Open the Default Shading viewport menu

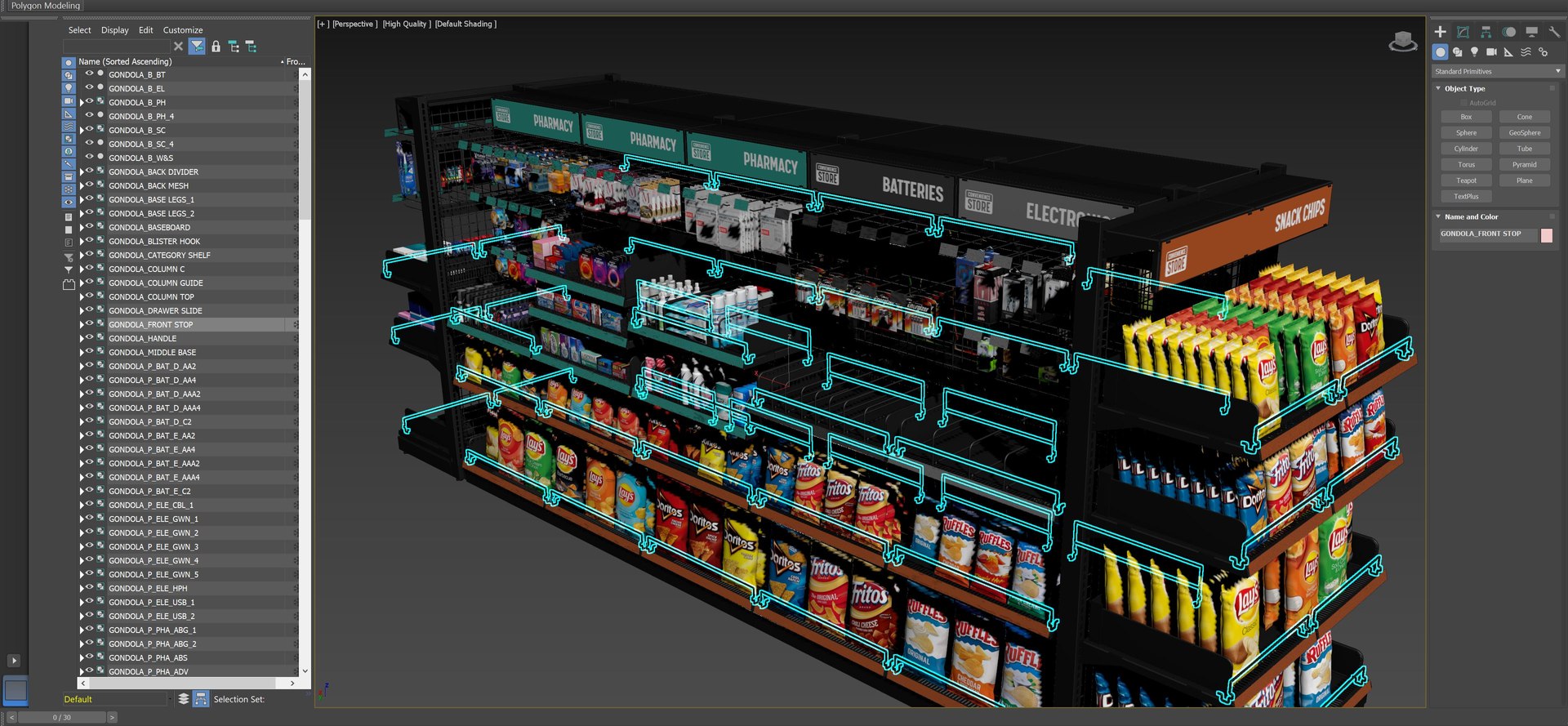point(465,24)
